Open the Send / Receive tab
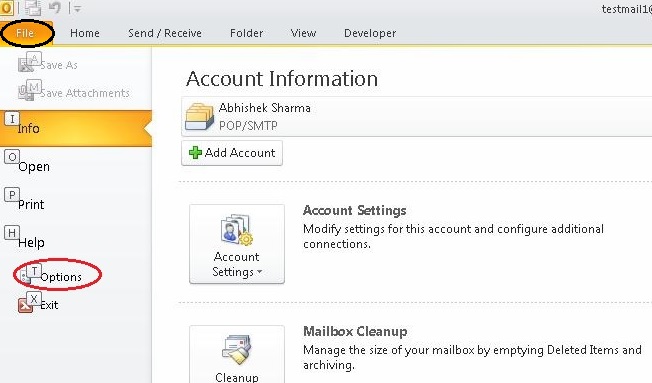The image size is (652, 383). [165, 33]
